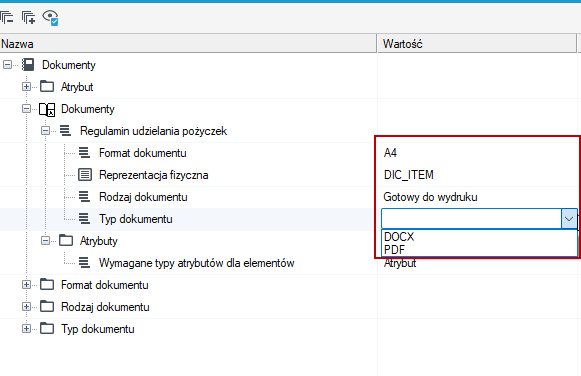This screenshot has width=581, height=376.
Task: Expand the Typ dokumentu folder
Action: click(x=26, y=329)
